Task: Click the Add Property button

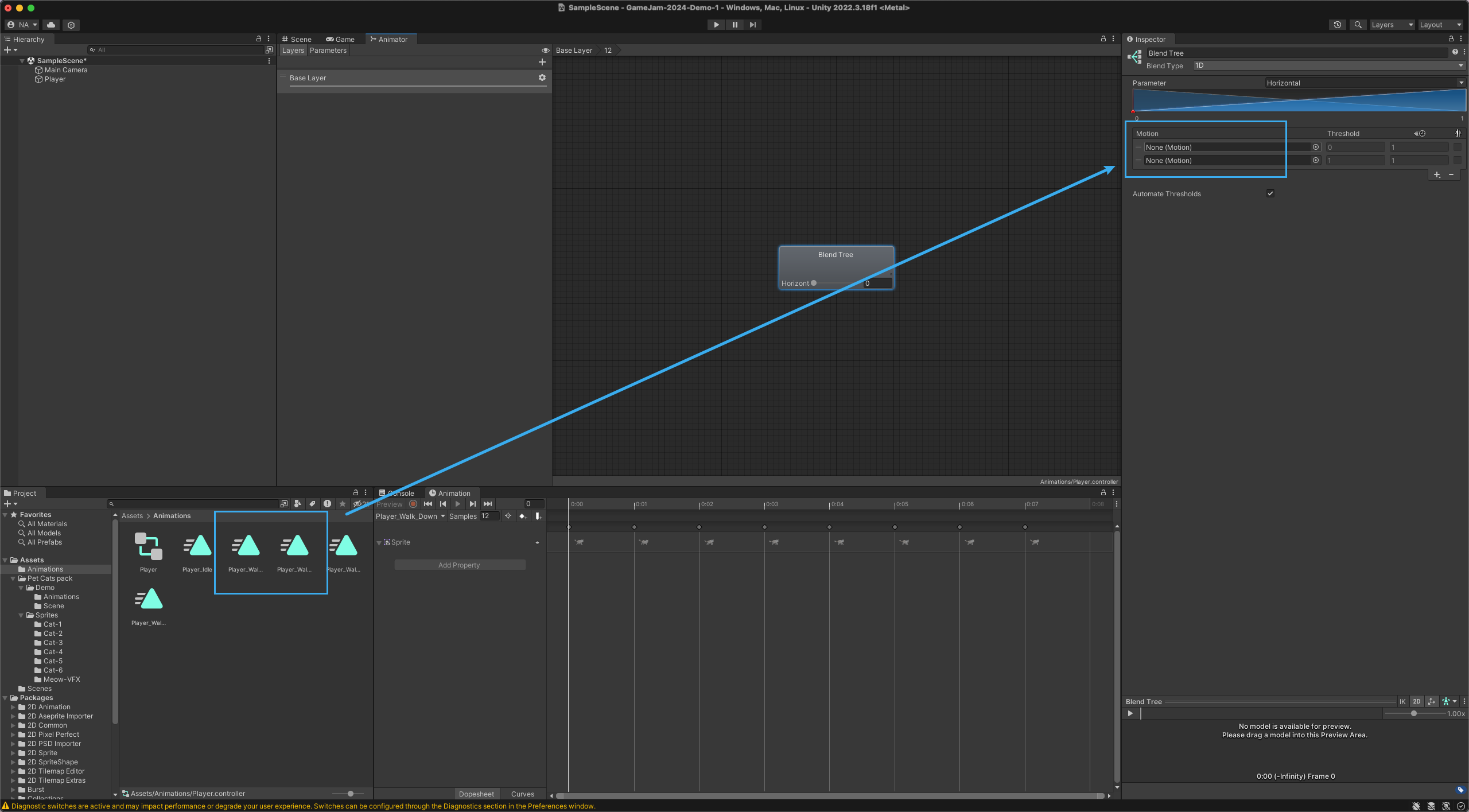Action: 459,565
